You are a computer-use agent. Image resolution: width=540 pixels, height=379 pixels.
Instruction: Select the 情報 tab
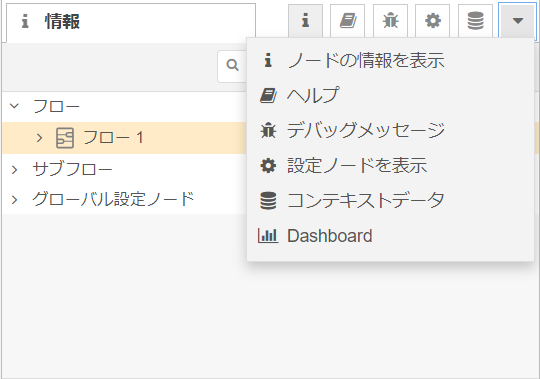[x=131, y=22]
